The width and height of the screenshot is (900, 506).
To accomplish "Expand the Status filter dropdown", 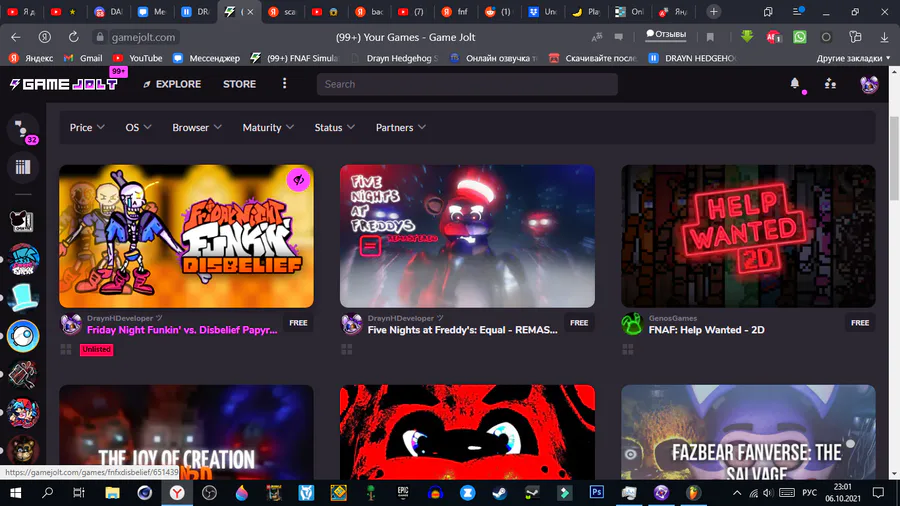I will 335,127.
